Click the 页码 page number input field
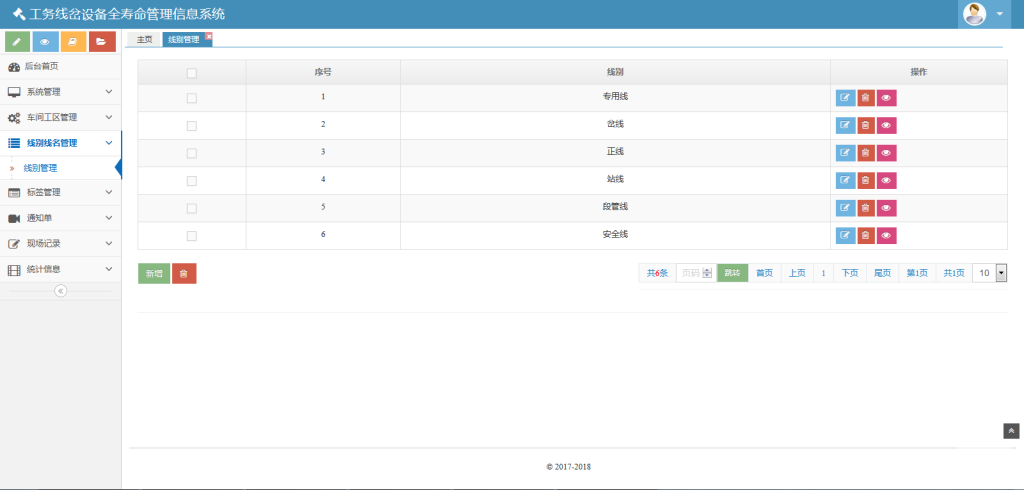The height and width of the screenshot is (490, 1024). [691, 273]
